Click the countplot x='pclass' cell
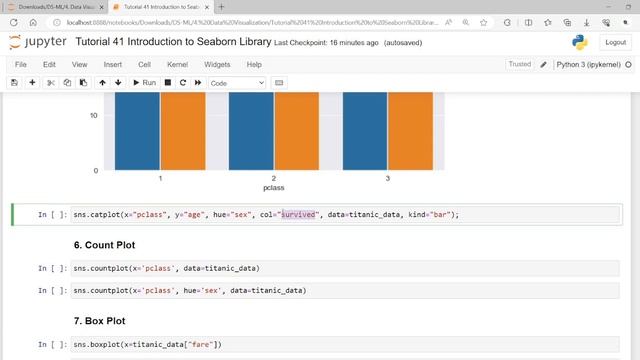Screen dimensions: 640x360 [345, 268]
